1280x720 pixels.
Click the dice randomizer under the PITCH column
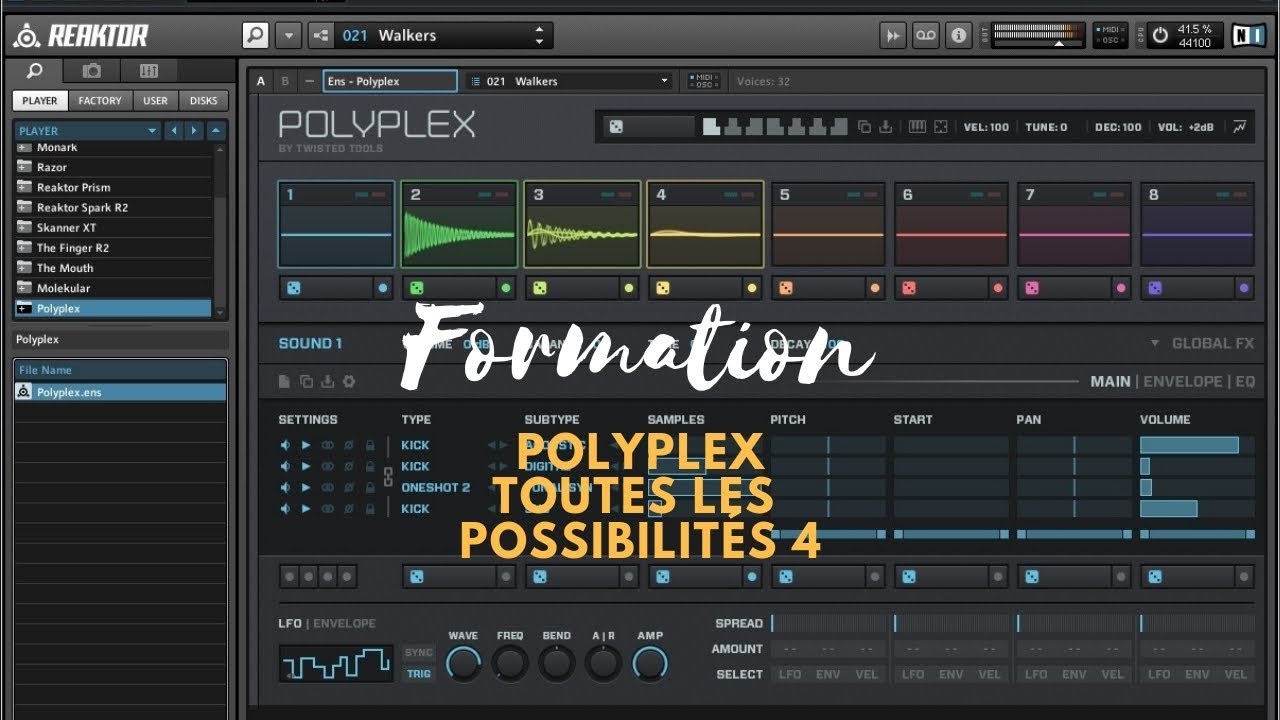(786, 577)
